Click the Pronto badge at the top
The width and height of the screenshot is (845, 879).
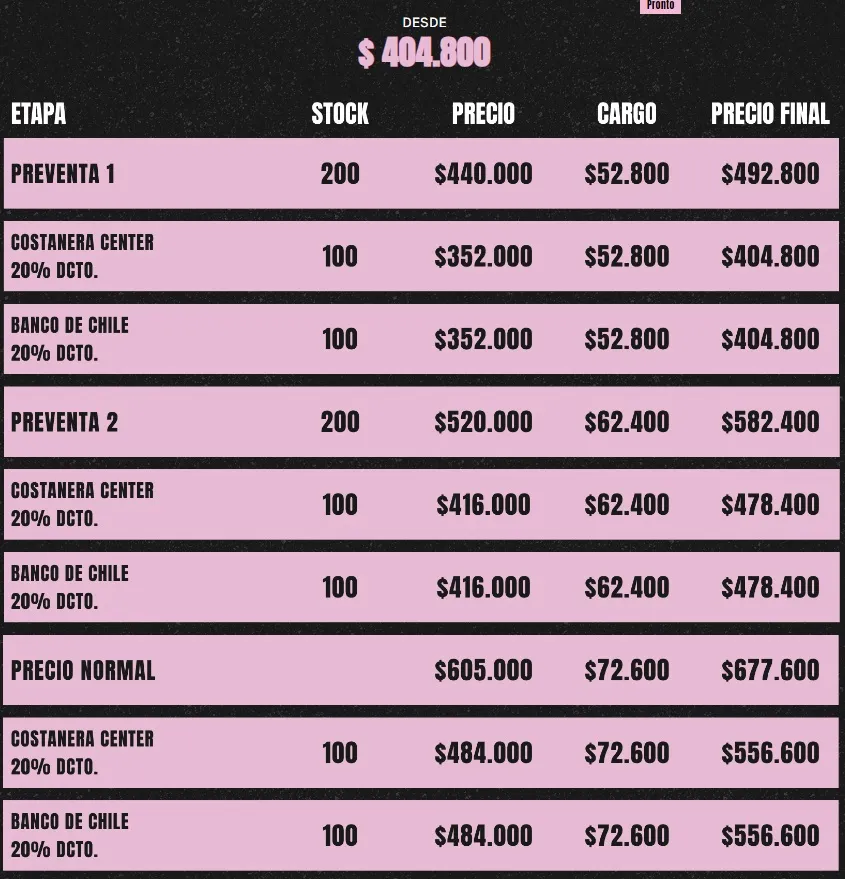pyautogui.click(x=660, y=6)
